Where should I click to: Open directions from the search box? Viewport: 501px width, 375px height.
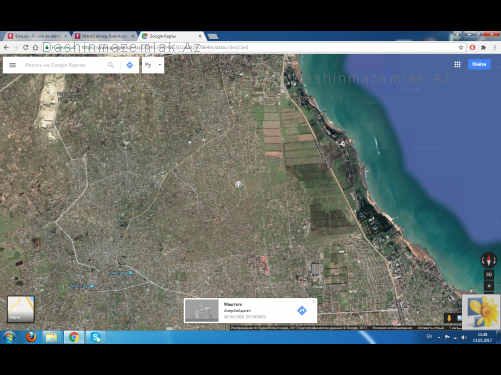(130, 65)
